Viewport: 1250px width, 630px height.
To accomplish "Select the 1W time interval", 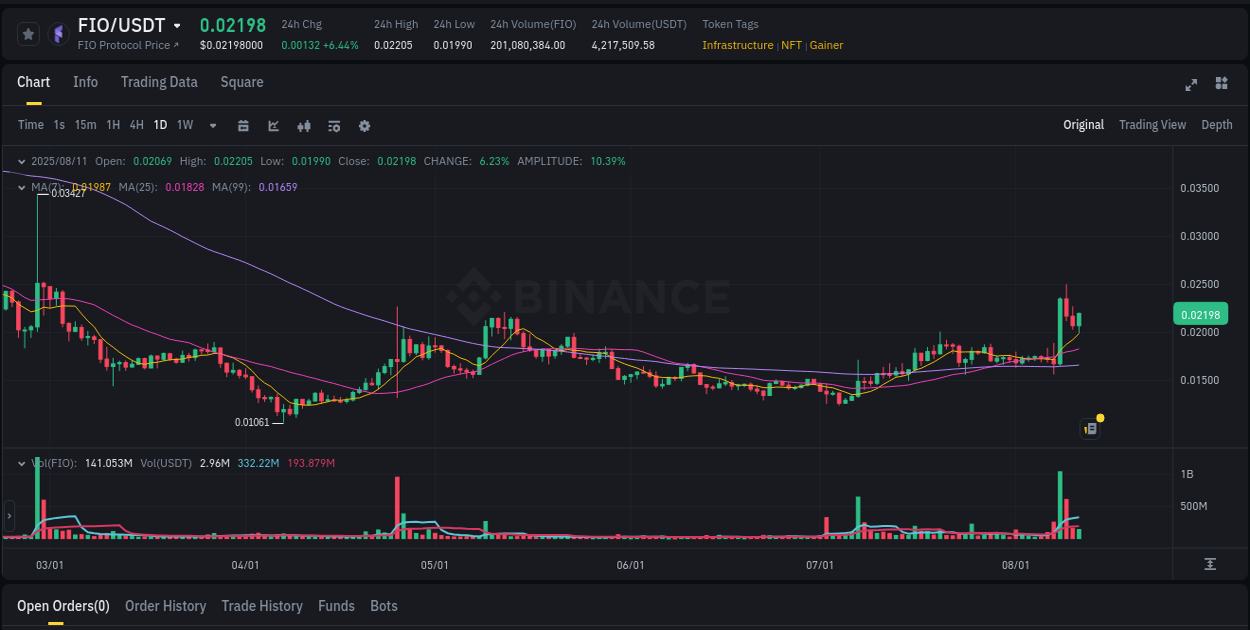I will coord(184,125).
